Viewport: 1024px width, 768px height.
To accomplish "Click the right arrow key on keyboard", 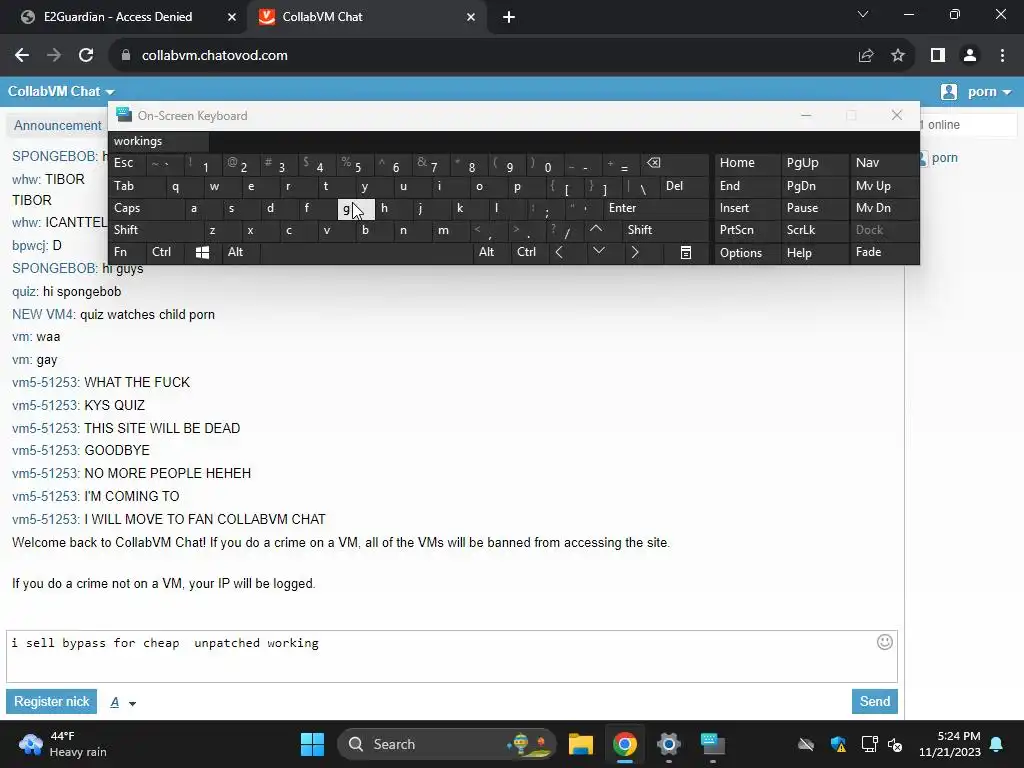I will (x=635, y=252).
